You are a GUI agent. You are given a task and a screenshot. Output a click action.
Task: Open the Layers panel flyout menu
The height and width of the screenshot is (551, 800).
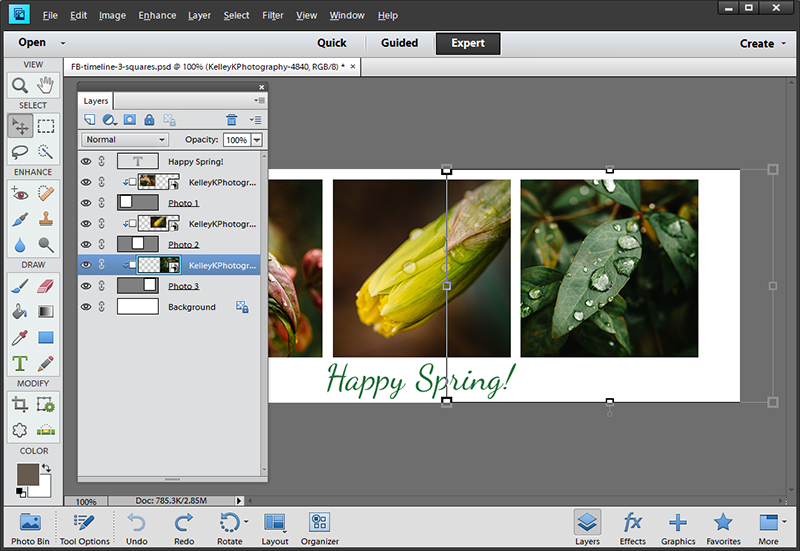pos(260,101)
